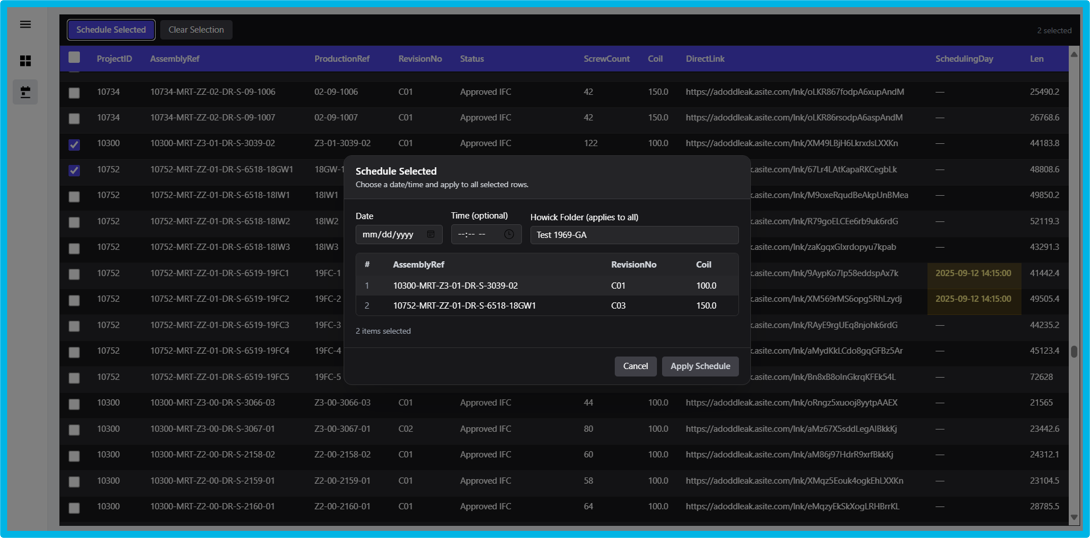The height and width of the screenshot is (538, 1090).
Task: Click the Len value 72628
Action: tap(1041, 377)
